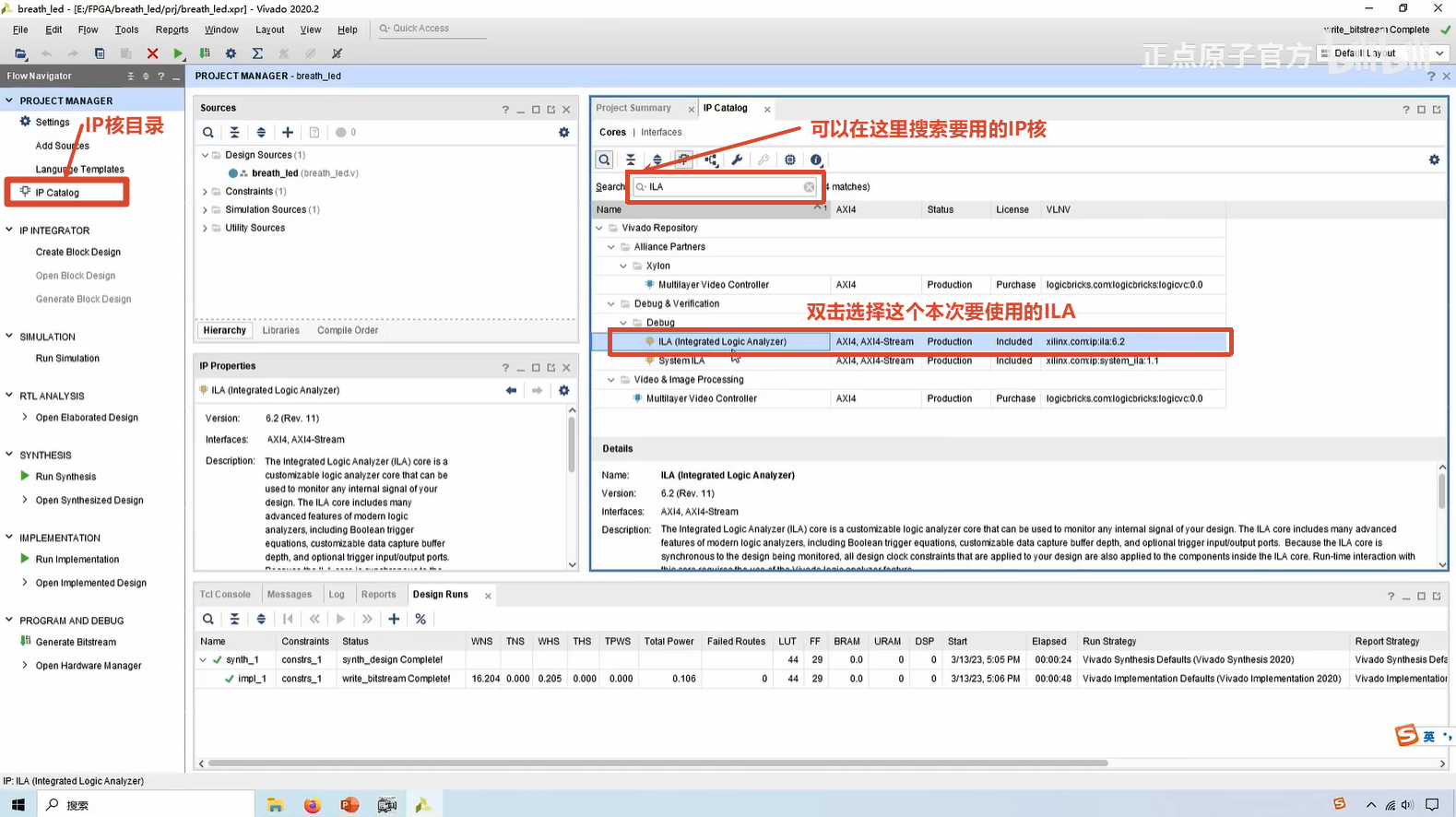Image resolution: width=1456 pixels, height=817 pixels.
Task: Run the green Run Synthesis toolbar arrow
Action: pyautogui.click(x=179, y=53)
